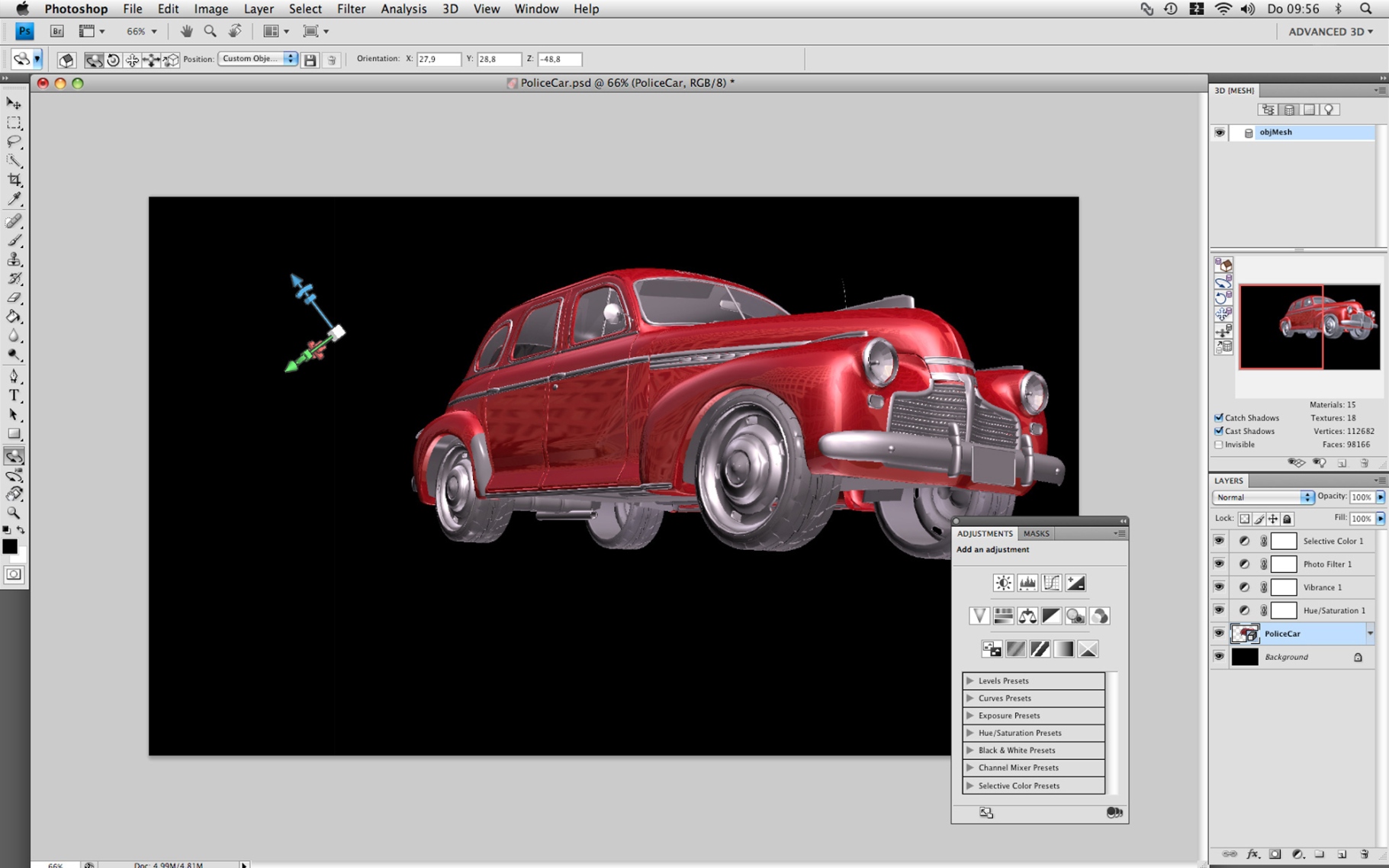Select the Eyedropper tool
This screenshot has height=868, width=1389.
[x=14, y=200]
